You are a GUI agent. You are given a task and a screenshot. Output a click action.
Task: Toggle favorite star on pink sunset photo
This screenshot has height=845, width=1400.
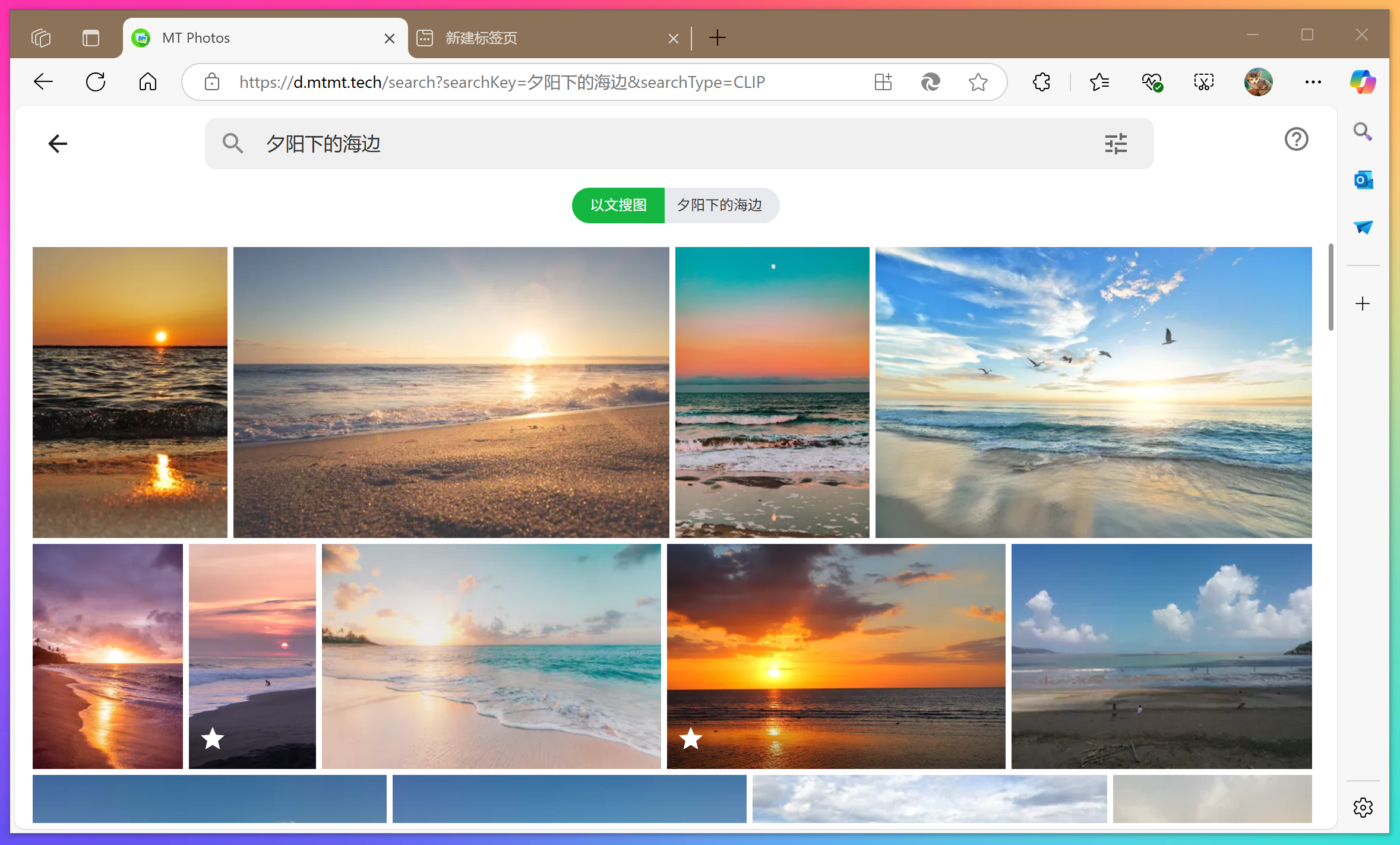(x=212, y=739)
